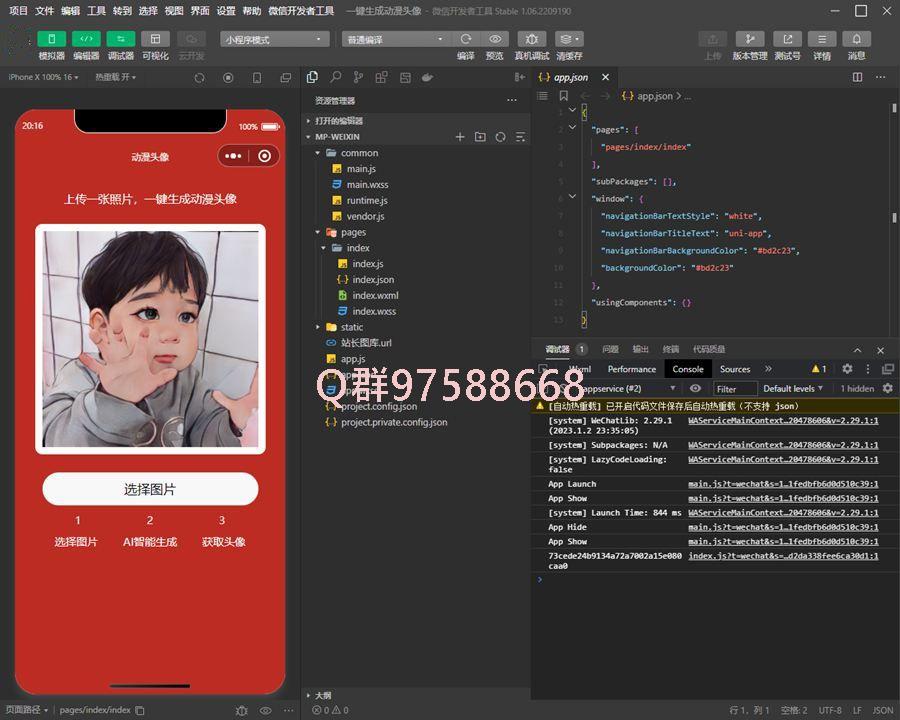Open the Settings (设置) menu
This screenshot has width=900, height=720.
(226, 11)
